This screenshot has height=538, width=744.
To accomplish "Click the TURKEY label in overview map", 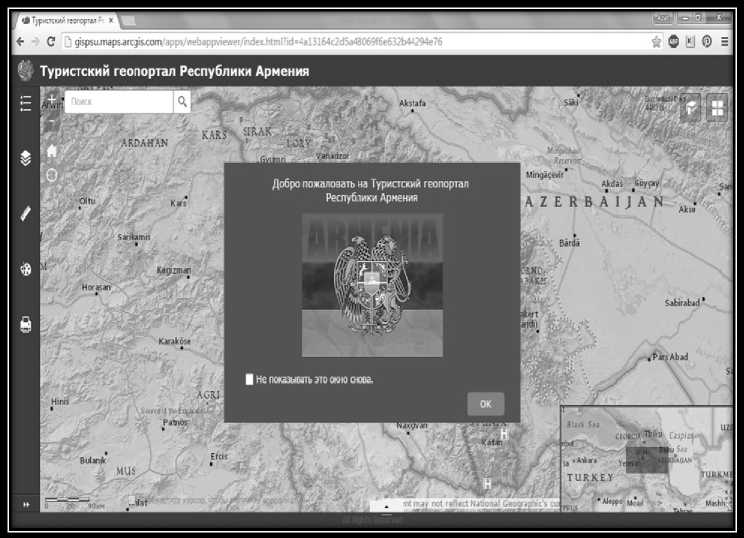I will (x=590, y=477).
